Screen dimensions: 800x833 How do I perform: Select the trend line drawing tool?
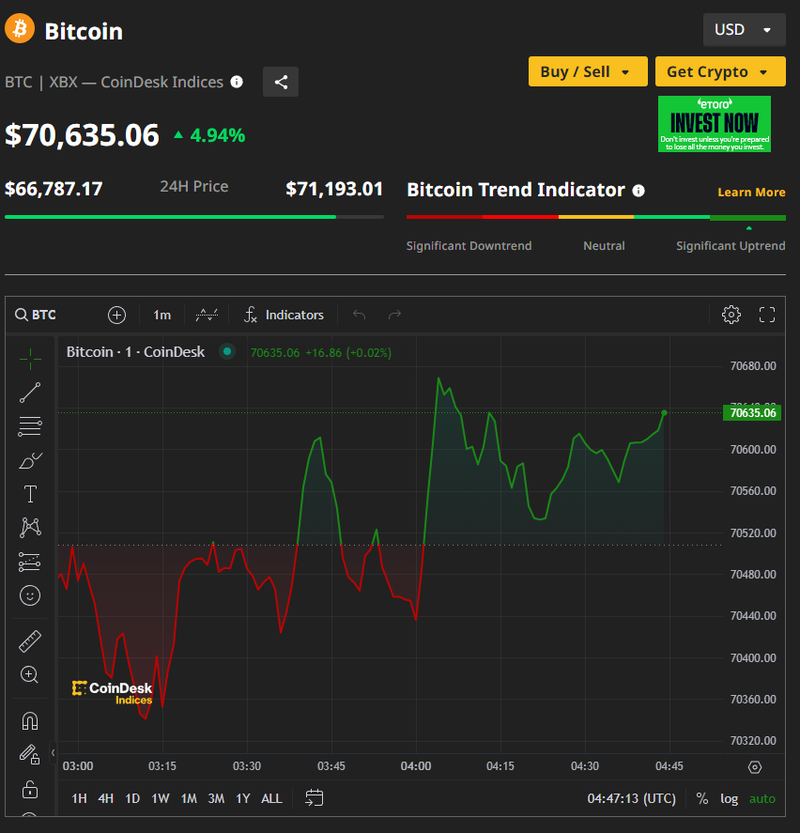coord(30,392)
